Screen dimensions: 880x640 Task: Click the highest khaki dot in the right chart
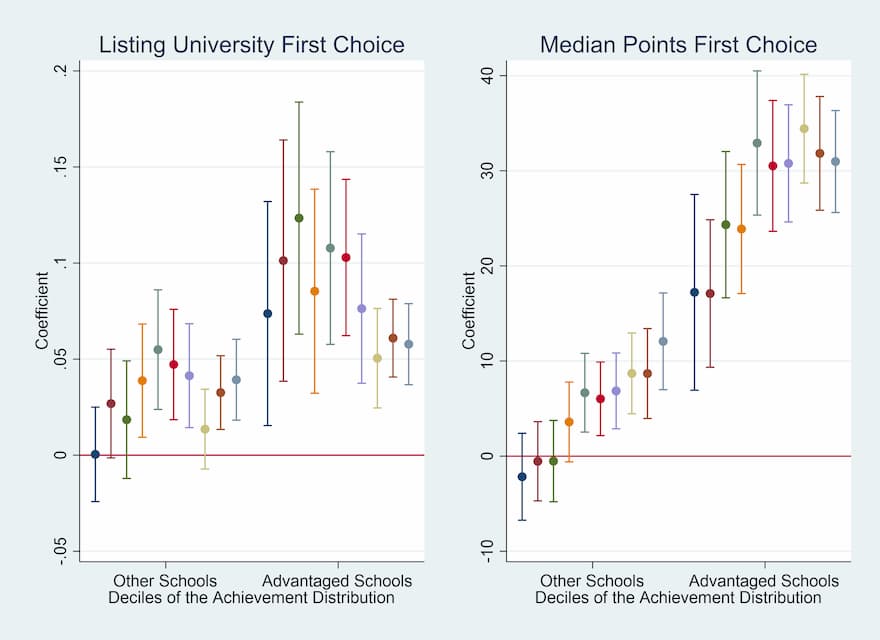803,129
